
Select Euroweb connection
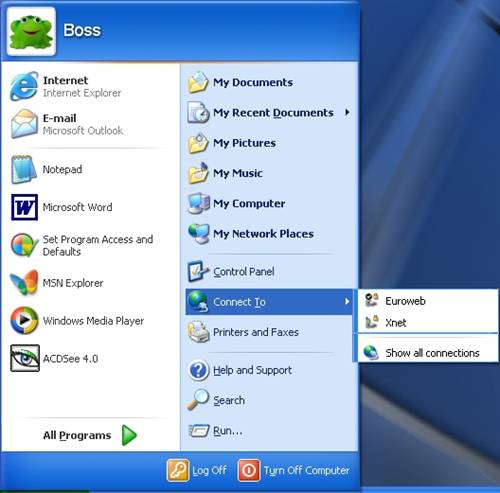click(x=428, y=301)
